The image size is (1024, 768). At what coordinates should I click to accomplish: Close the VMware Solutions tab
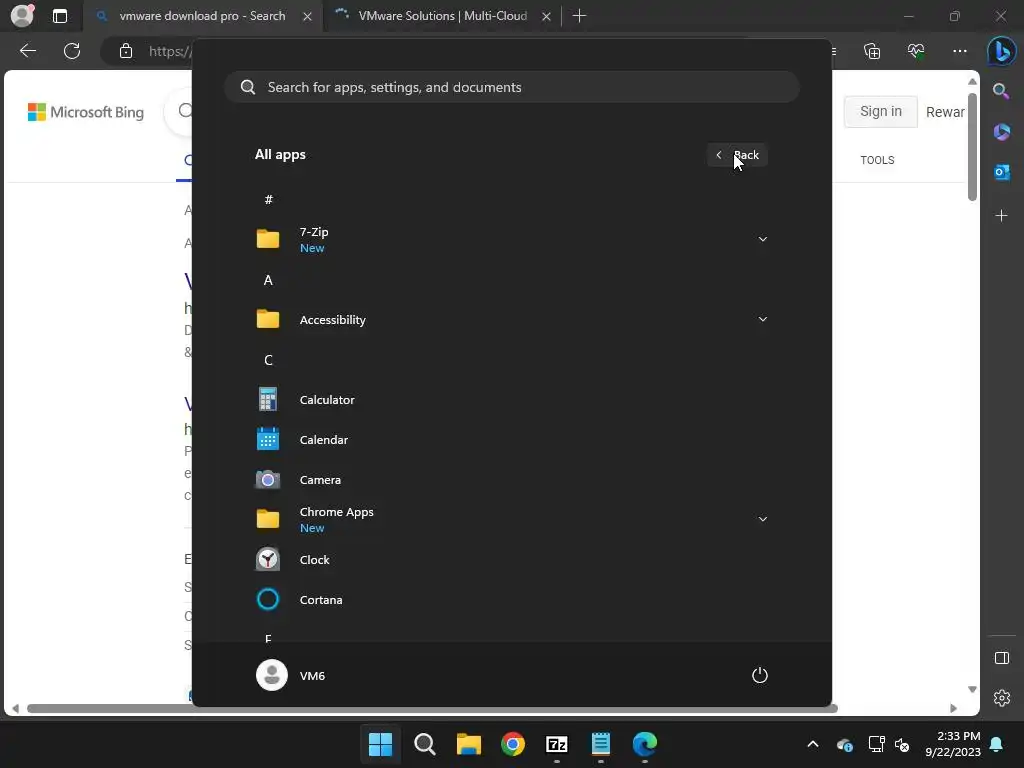pyautogui.click(x=546, y=16)
